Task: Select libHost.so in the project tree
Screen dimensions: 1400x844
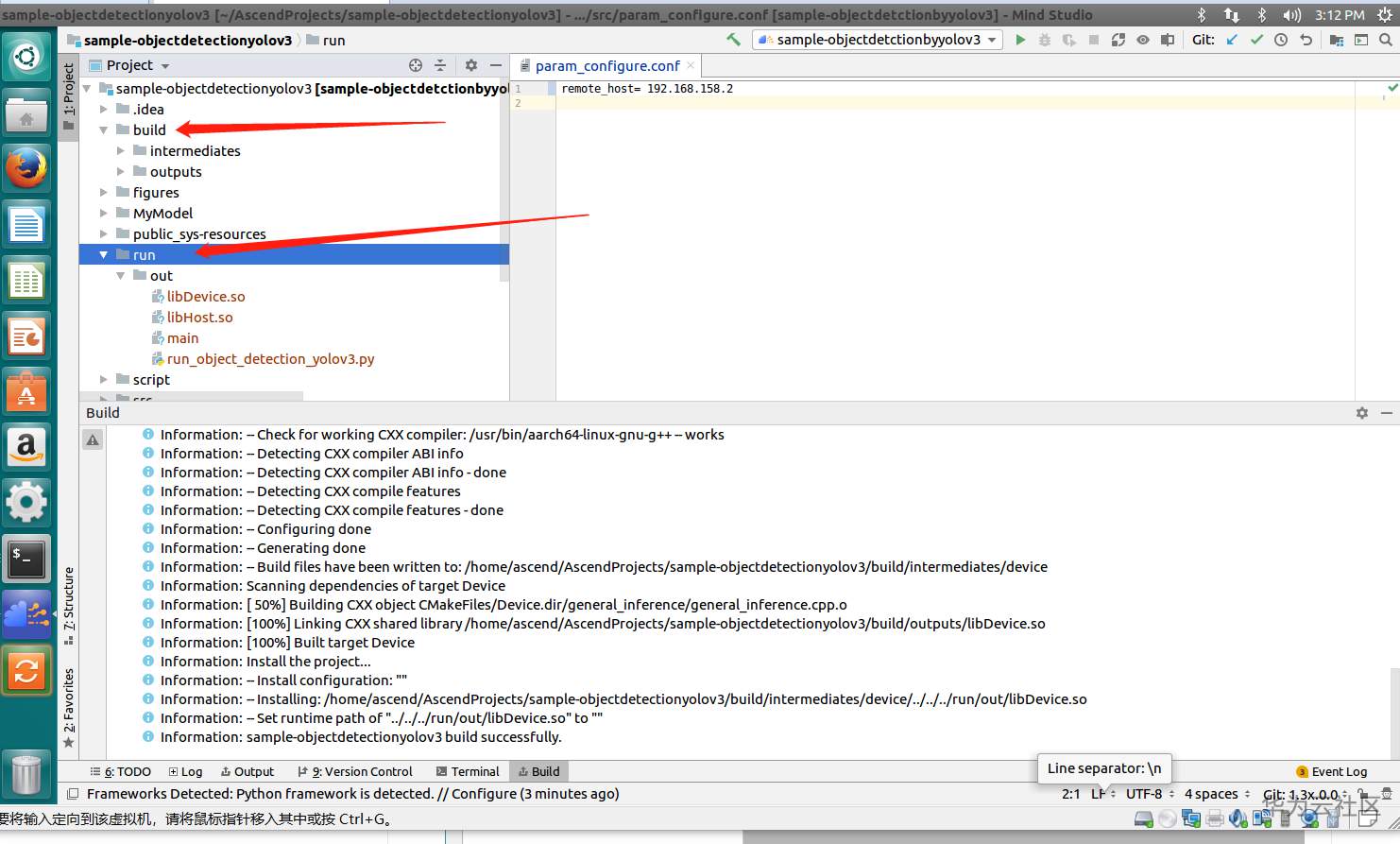Action: click(199, 318)
